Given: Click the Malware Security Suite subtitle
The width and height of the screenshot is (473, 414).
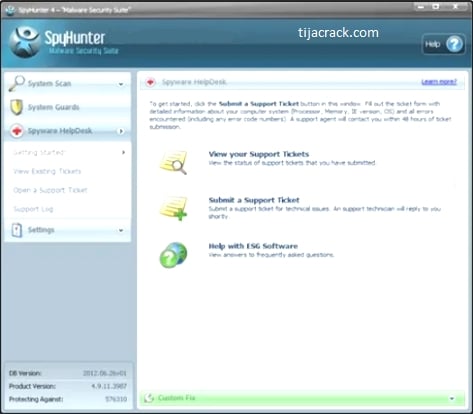Looking at the screenshot, I should pyautogui.click(x=83, y=51).
